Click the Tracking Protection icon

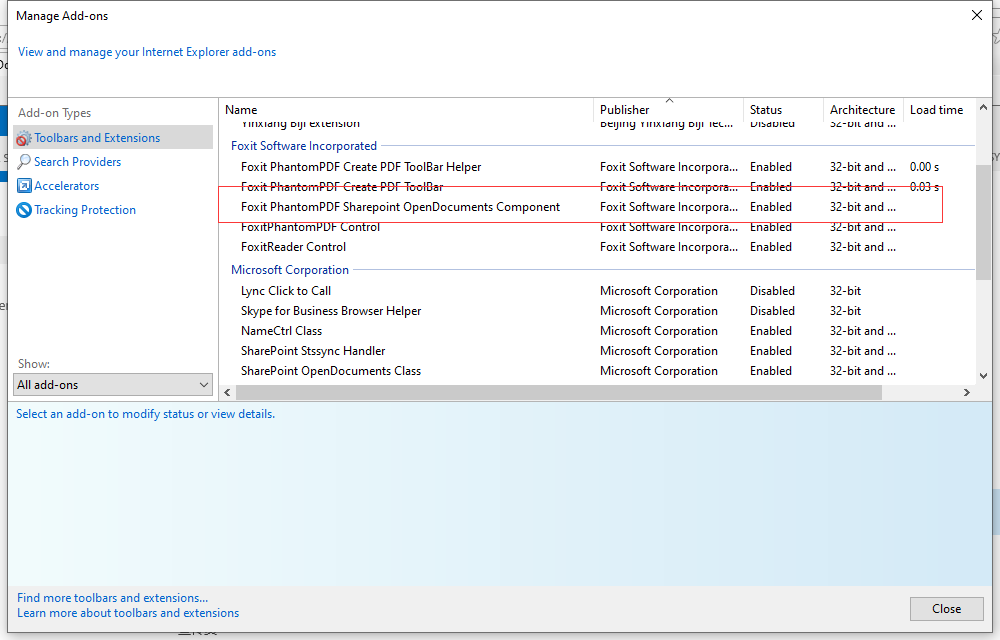tap(24, 210)
